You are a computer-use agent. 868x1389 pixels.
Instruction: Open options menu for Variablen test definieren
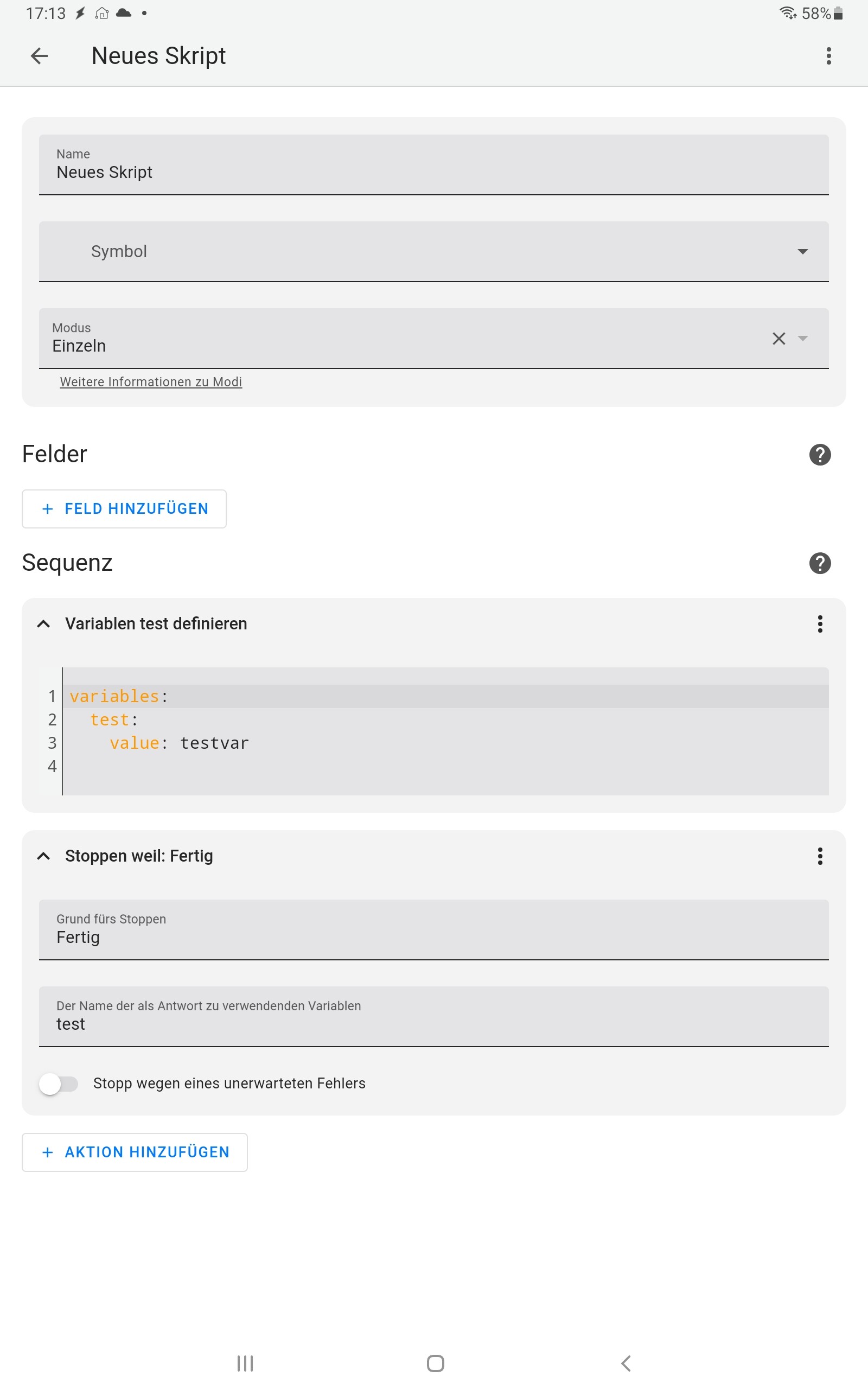(820, 623)
